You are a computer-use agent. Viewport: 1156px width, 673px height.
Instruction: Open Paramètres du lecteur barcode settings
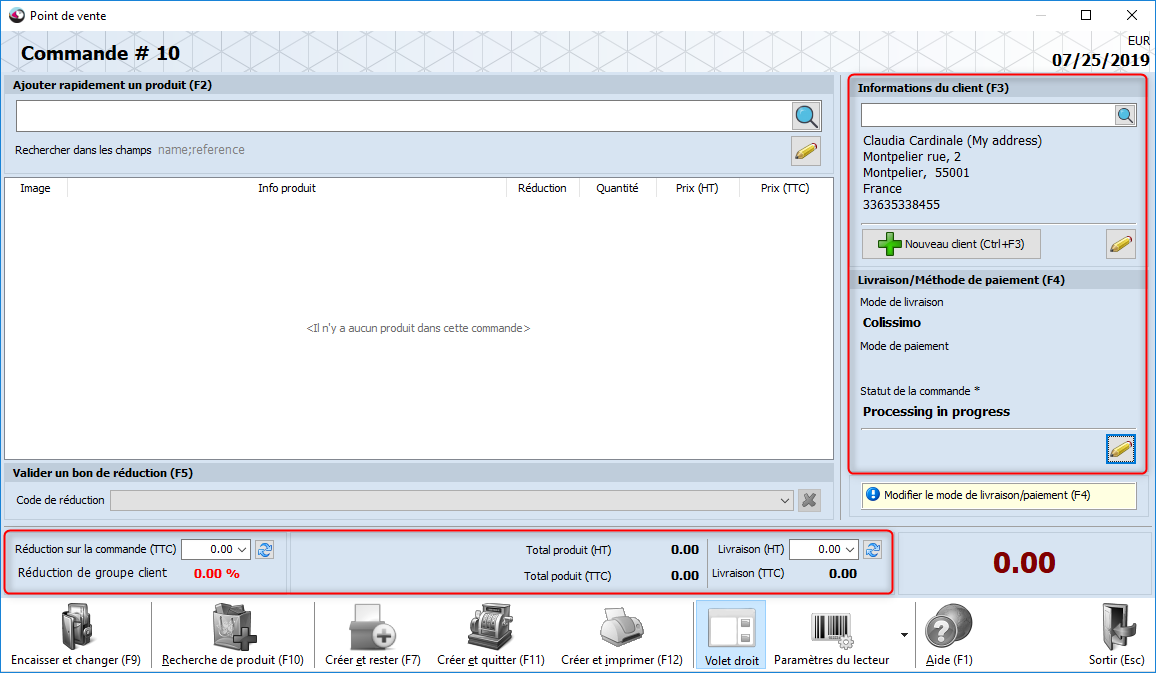[x=832, y=635]
